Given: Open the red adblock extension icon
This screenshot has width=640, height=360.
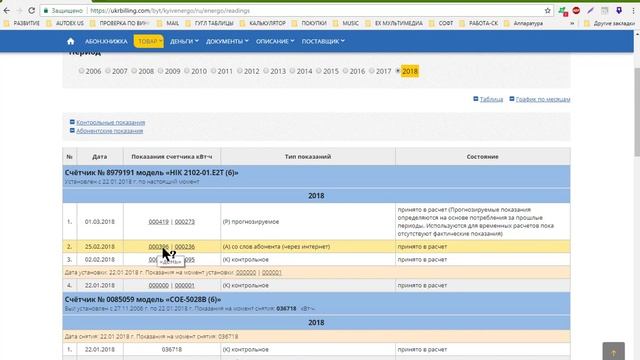Looking at the screenshot, I should (x=576, y=11).
